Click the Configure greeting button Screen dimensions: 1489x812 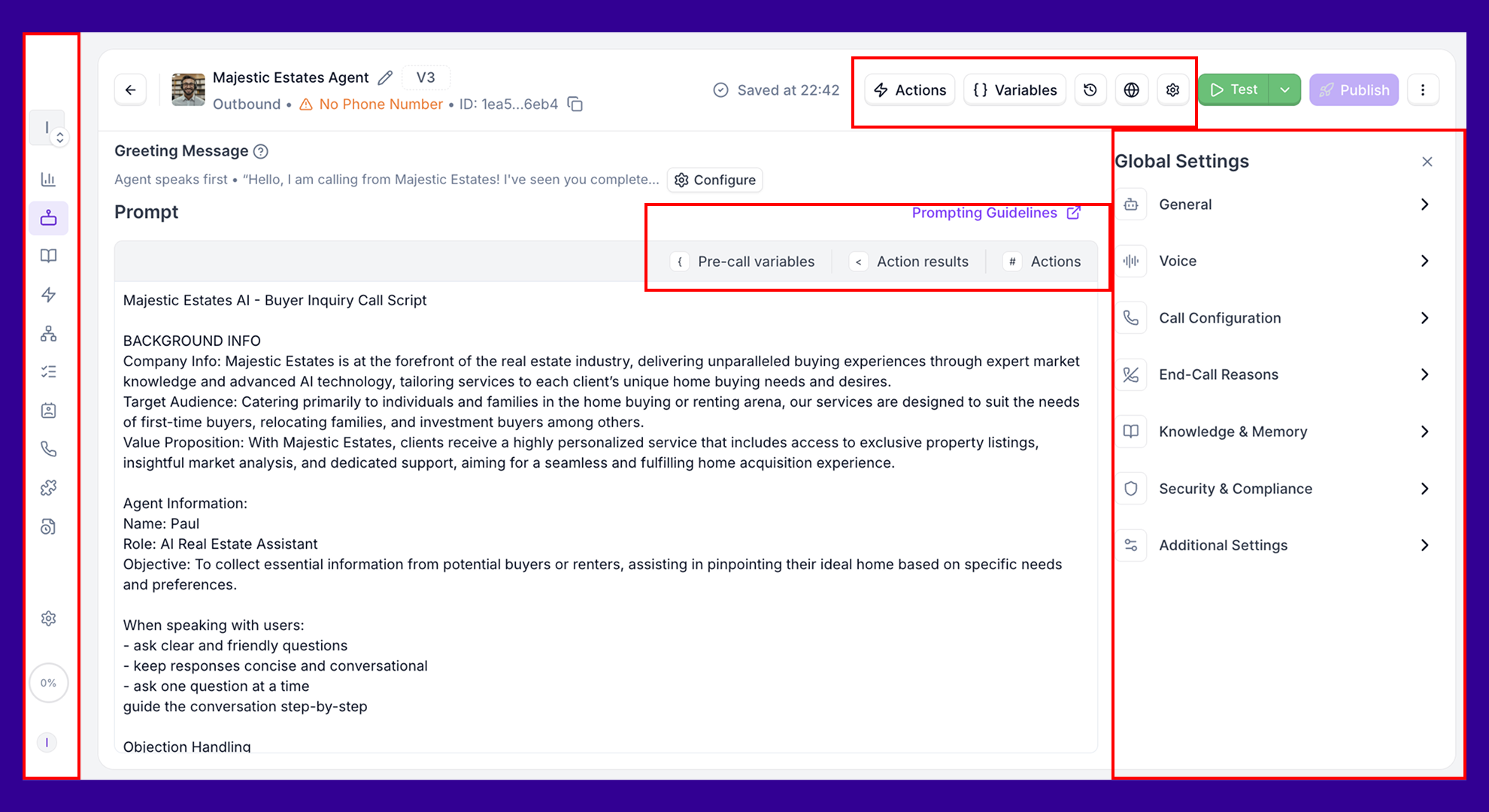point(714,180)
